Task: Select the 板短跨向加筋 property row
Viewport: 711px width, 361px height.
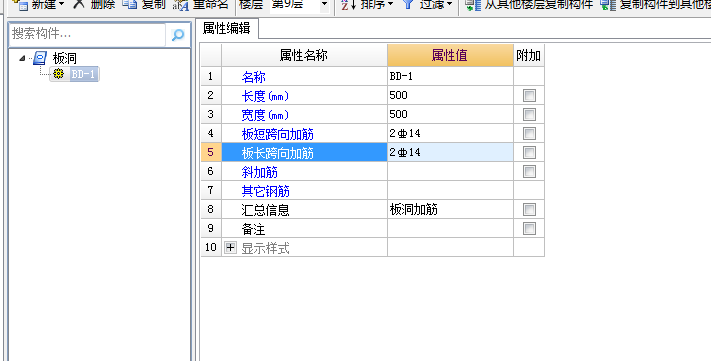Action: click(304, 133)
